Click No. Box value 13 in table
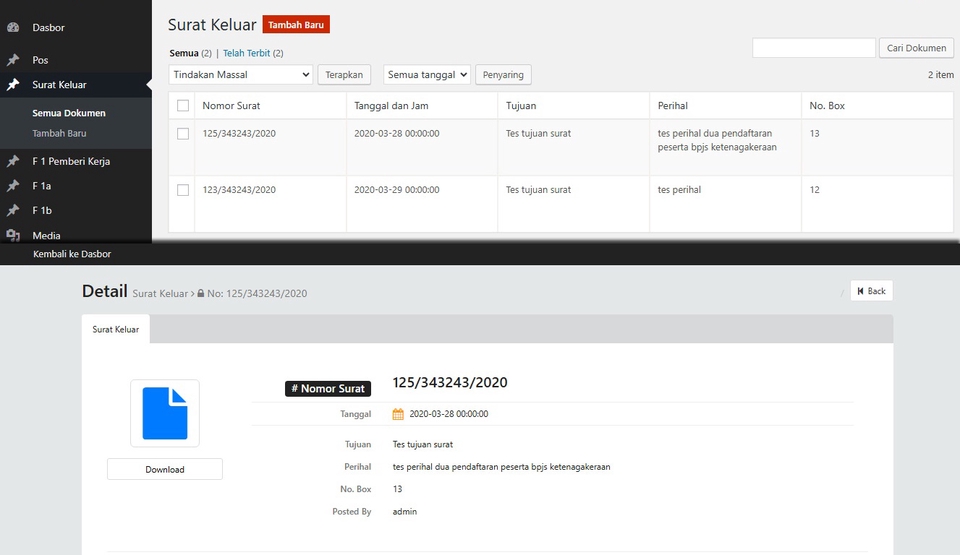The image size is (960, 555). click(x=814, y=134)
